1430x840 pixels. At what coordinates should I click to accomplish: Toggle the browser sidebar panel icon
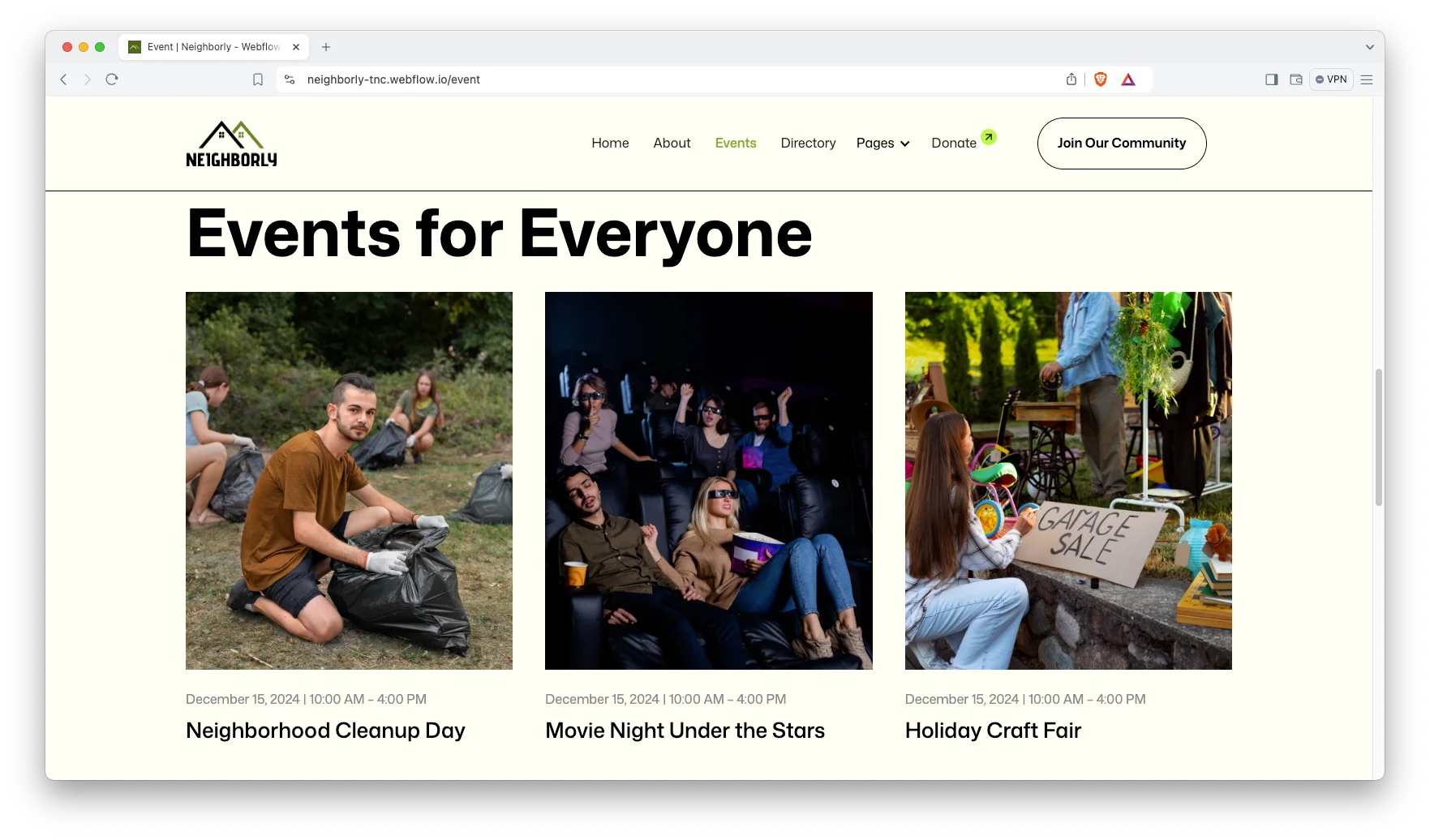1271,79
